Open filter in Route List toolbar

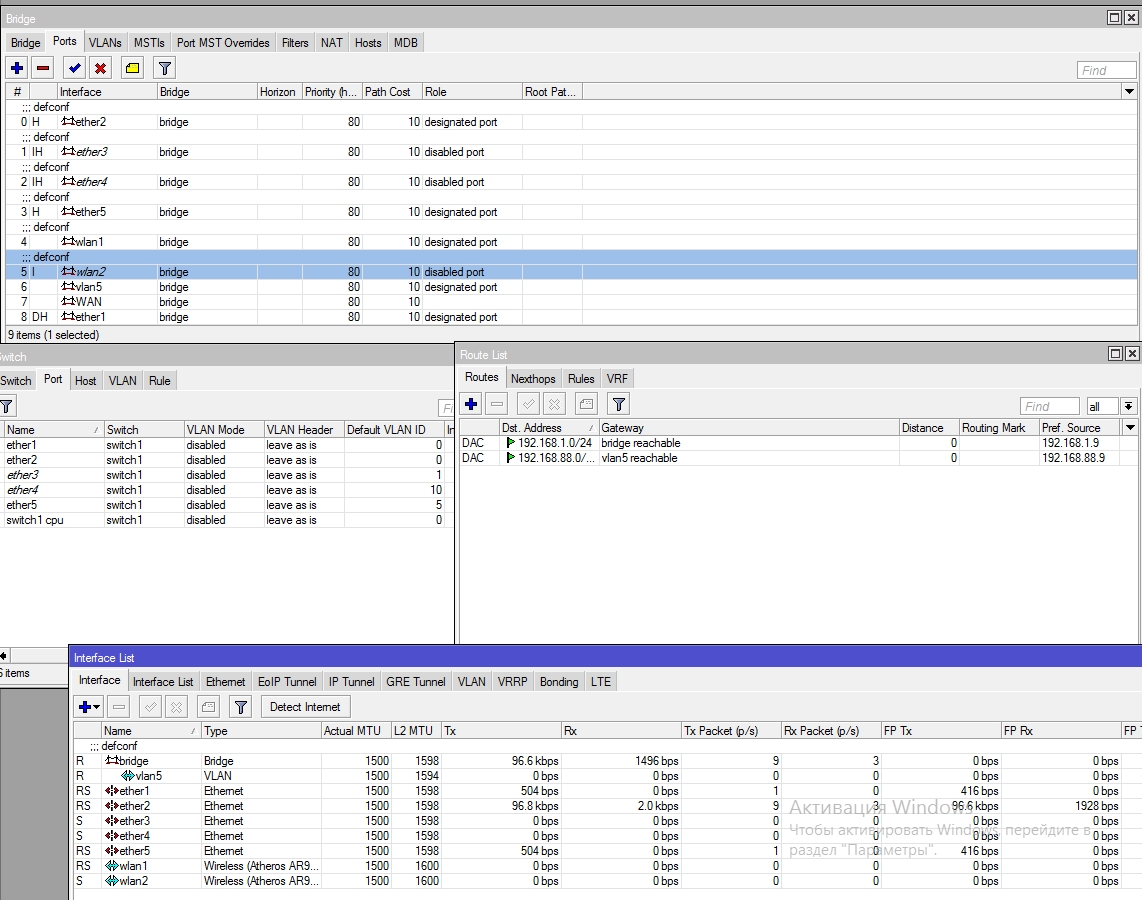[x=618, y=404]
